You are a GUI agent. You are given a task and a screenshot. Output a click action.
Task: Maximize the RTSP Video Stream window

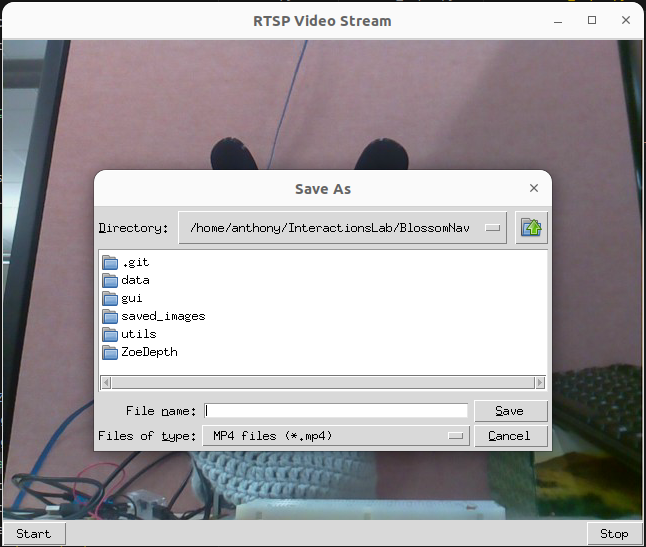pos(592,20)
